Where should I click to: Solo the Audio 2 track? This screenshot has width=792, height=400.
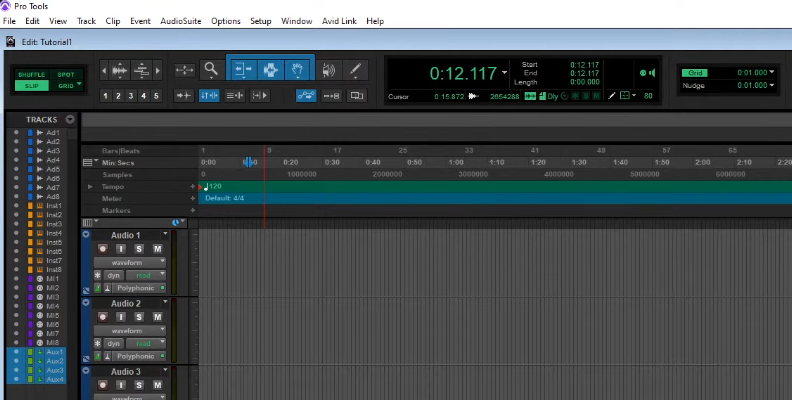(x=139, y=317)
